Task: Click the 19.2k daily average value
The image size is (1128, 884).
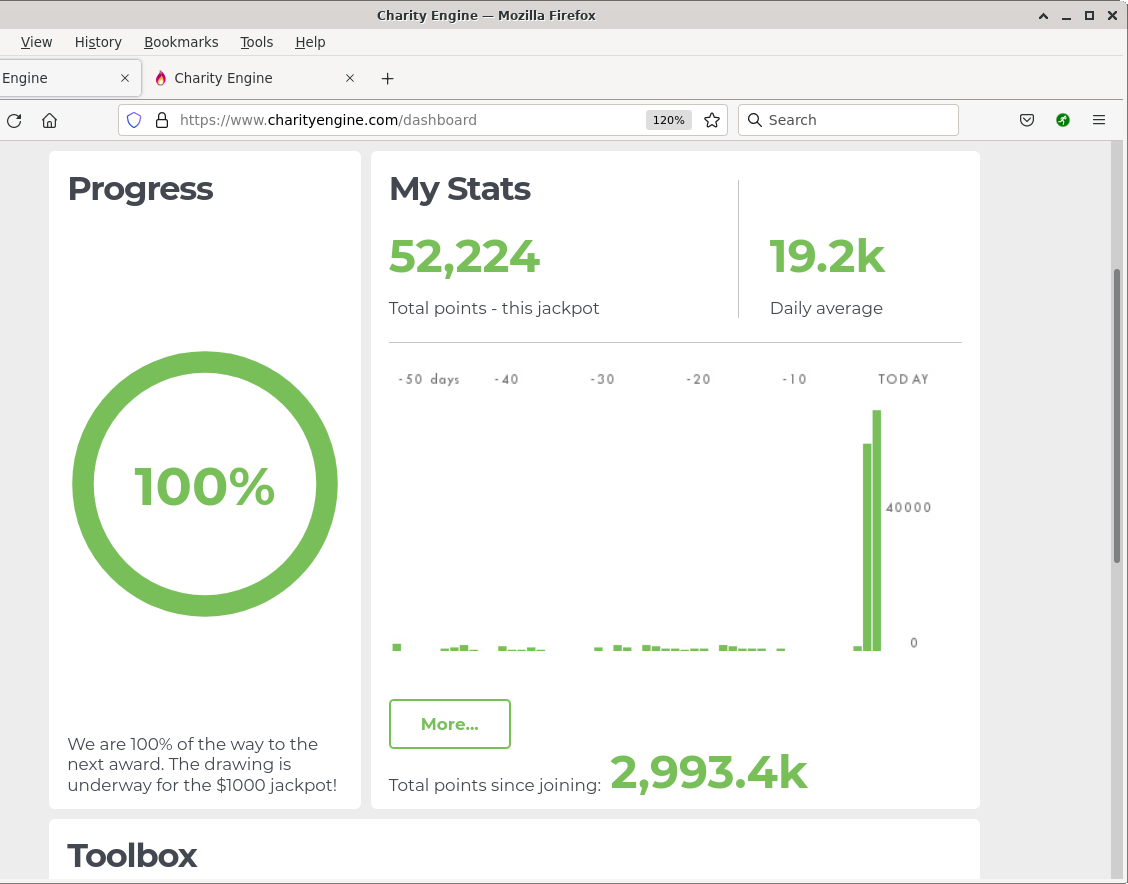Action: point(827,256)
